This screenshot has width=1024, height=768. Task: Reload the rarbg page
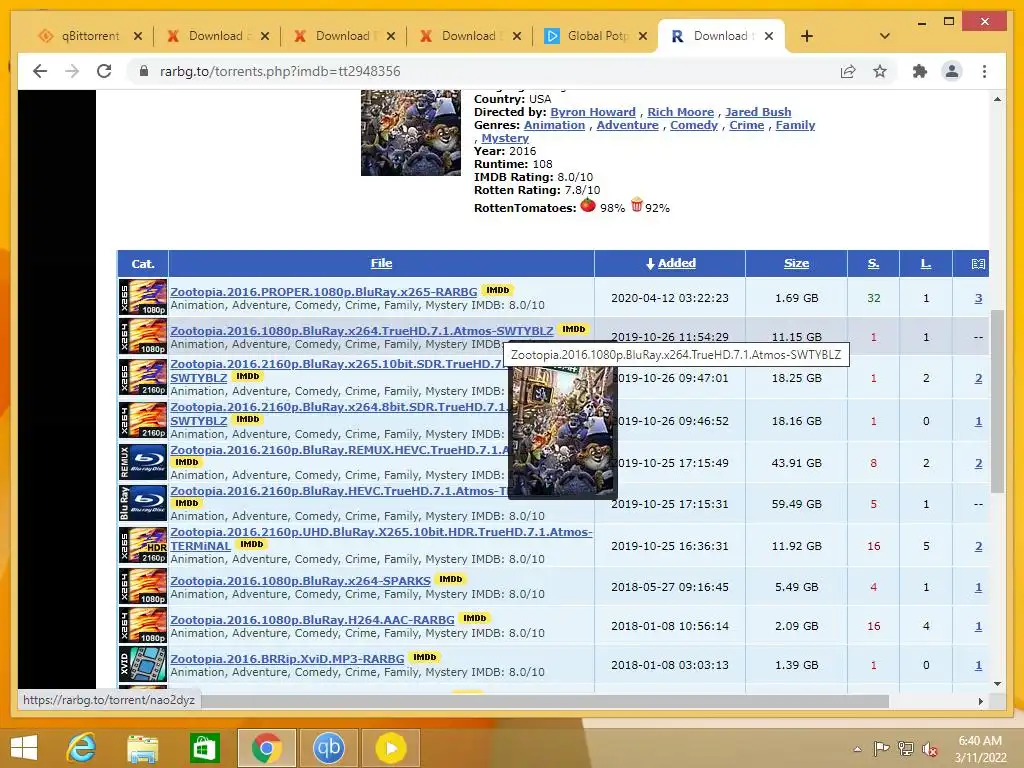pos(104,71)
